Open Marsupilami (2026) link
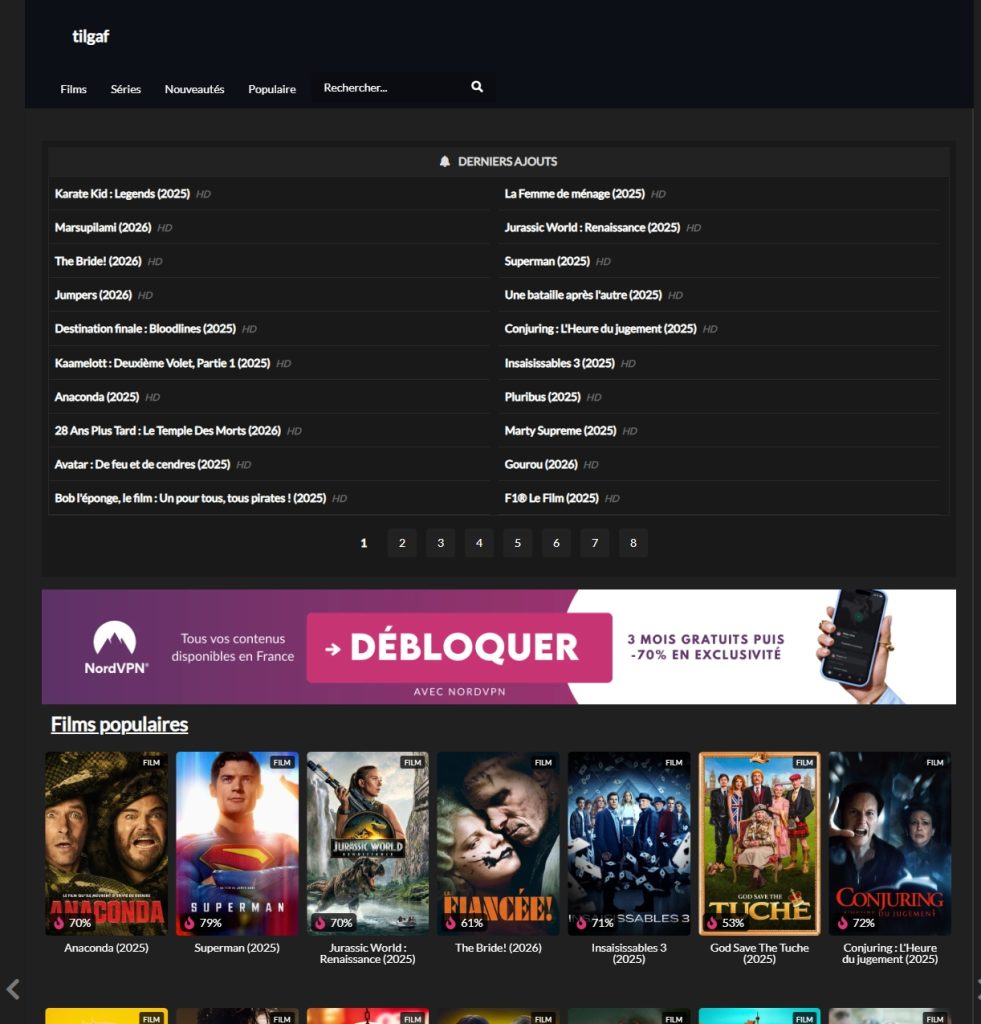 click(103, 228)
